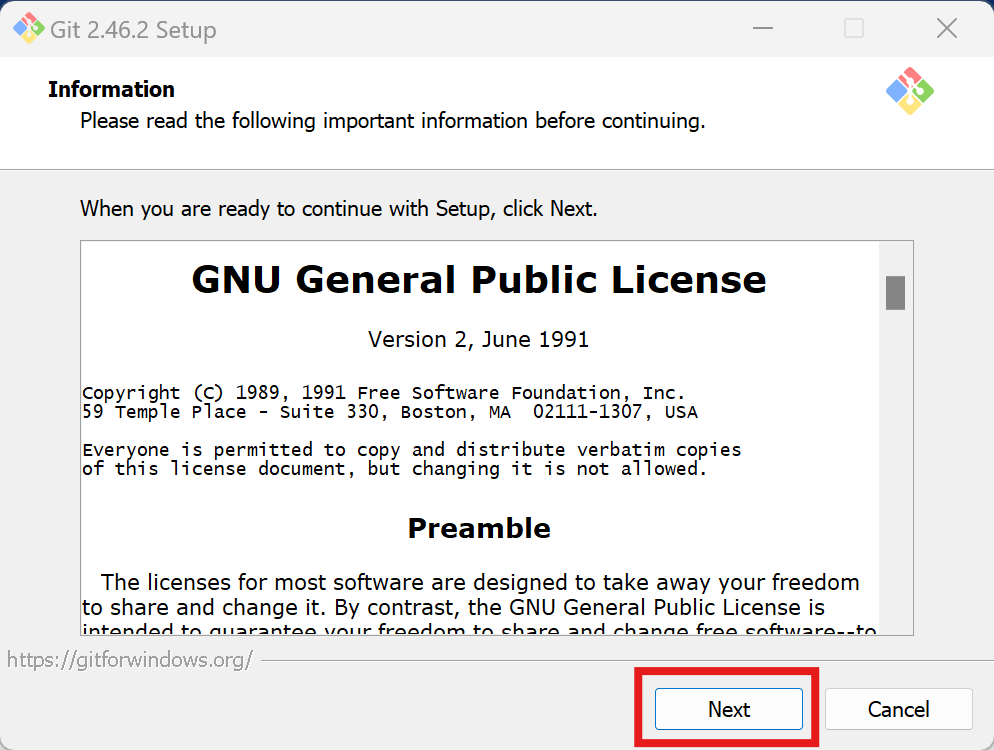Click 'of this license document' line
Viewport: 994px width, 750px height.
(x=394, y=469)
